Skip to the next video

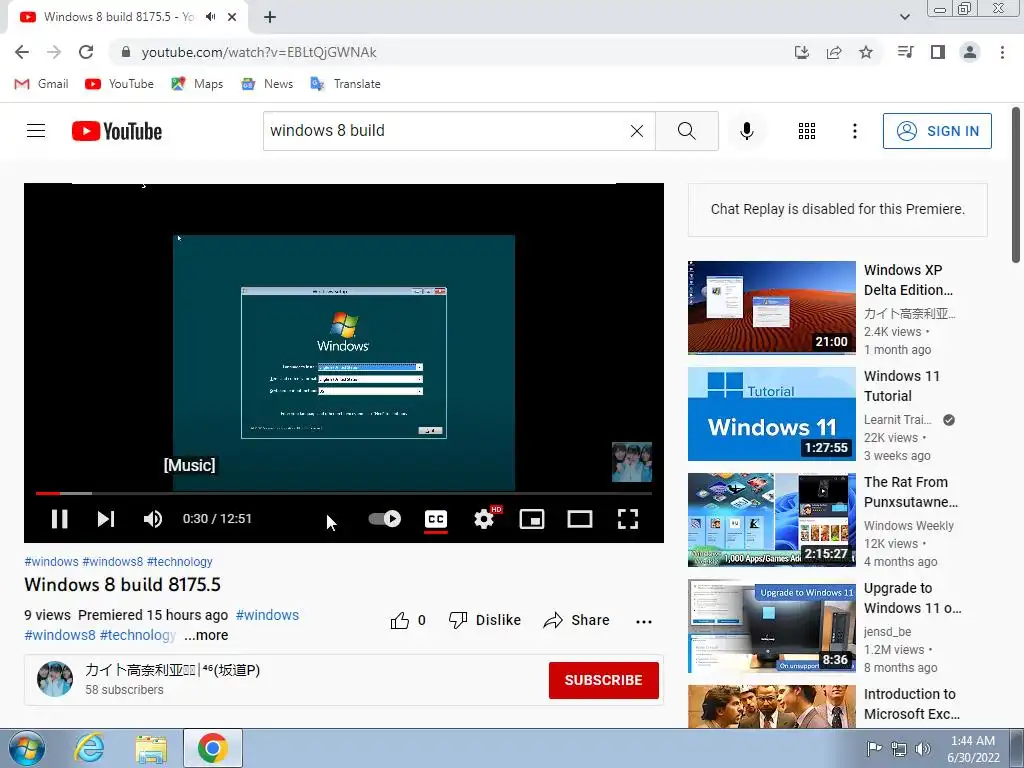click(x=106, y=519)
